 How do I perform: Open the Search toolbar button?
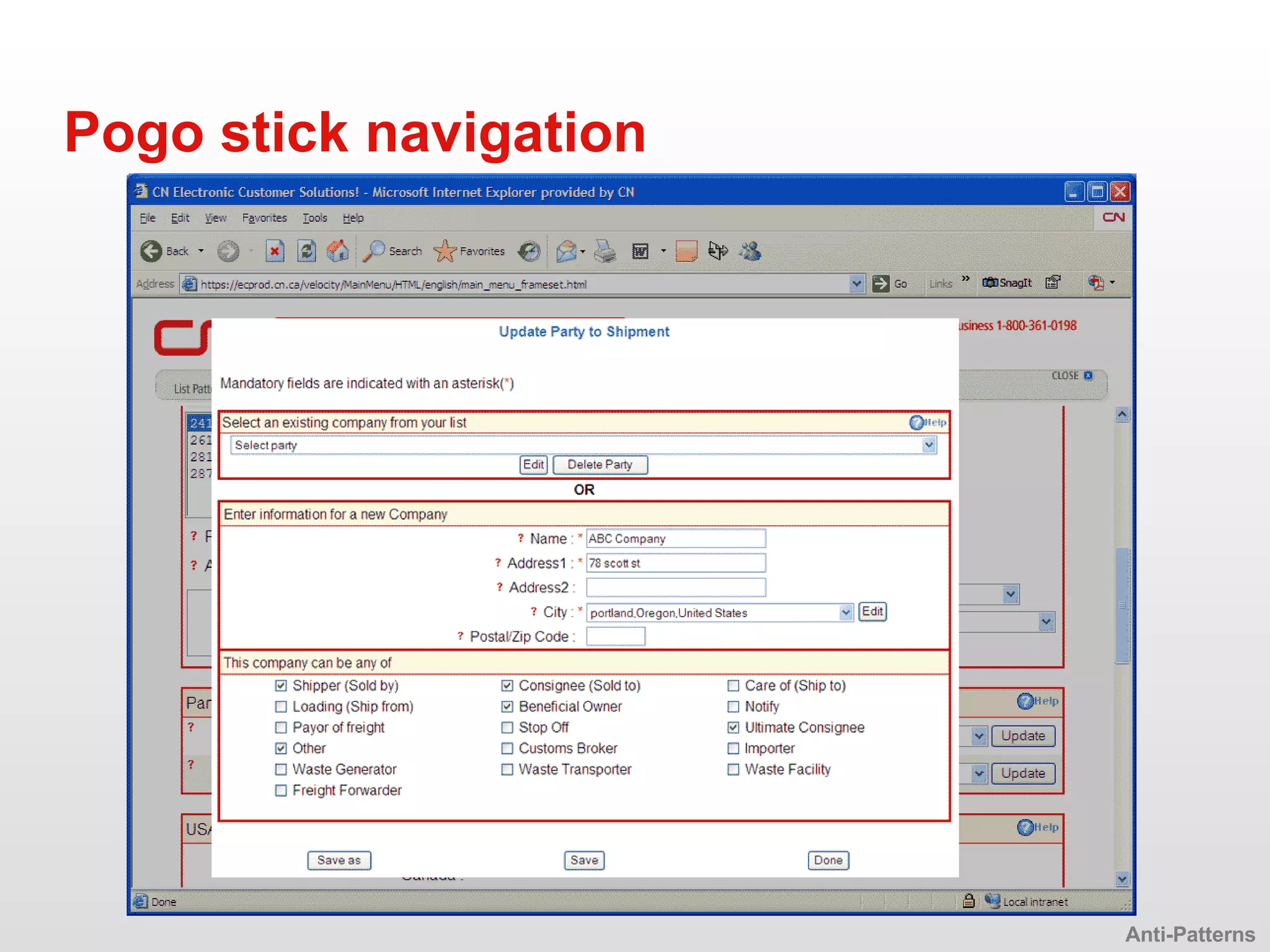click(x=393, y=251)
